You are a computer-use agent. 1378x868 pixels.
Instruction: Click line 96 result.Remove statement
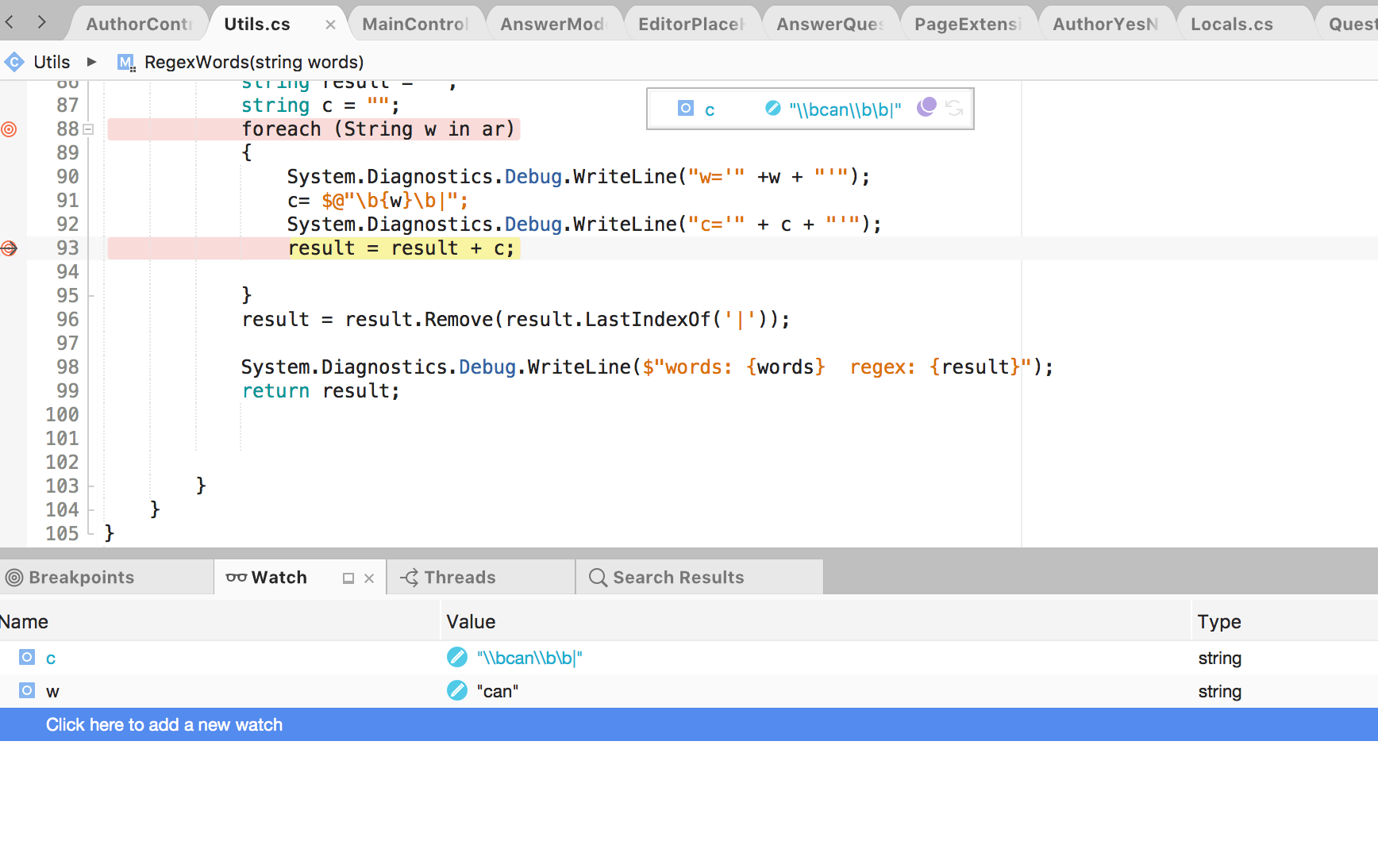pos(516,320)
